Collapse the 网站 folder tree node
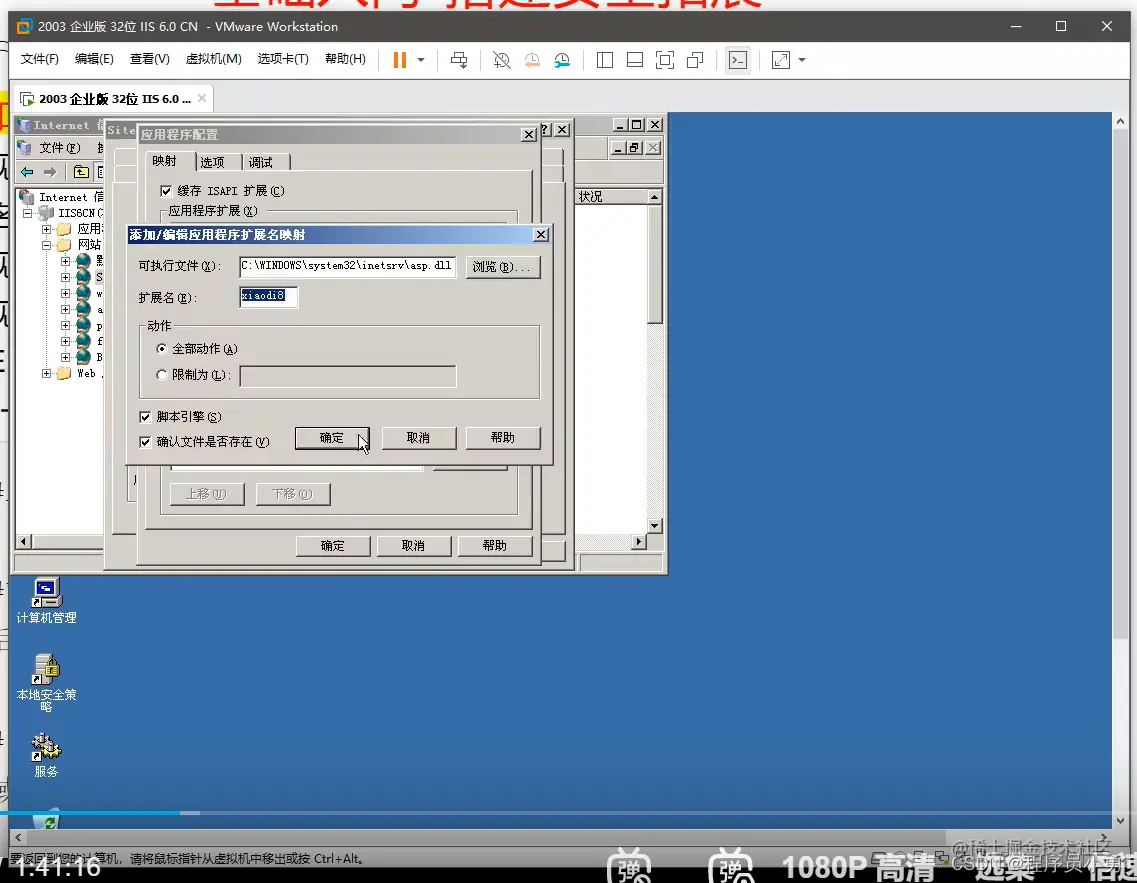 pyautogui.click(x=46, y=245)
